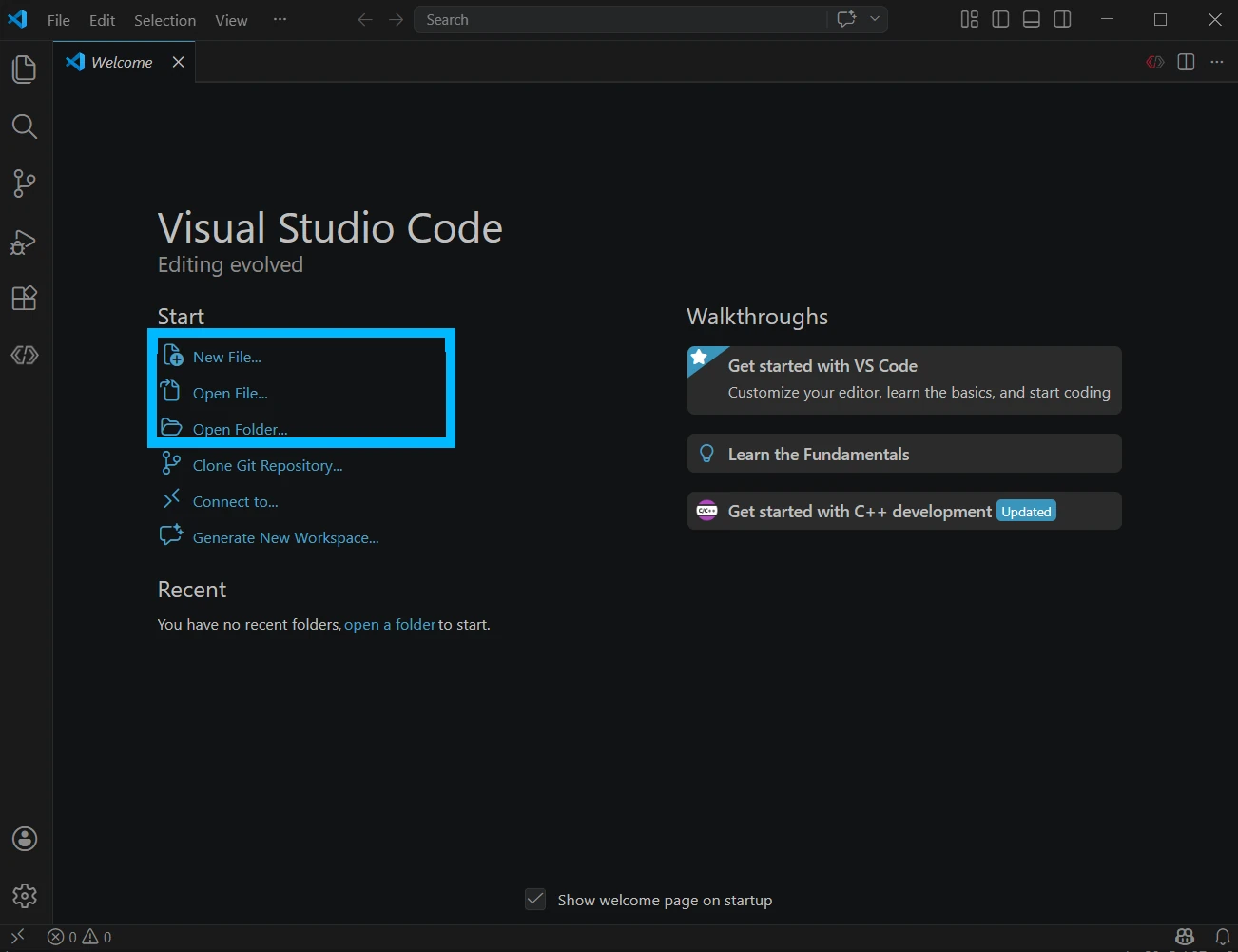Go forward with the right arrow
The image size is (1238, 952).
396,20
